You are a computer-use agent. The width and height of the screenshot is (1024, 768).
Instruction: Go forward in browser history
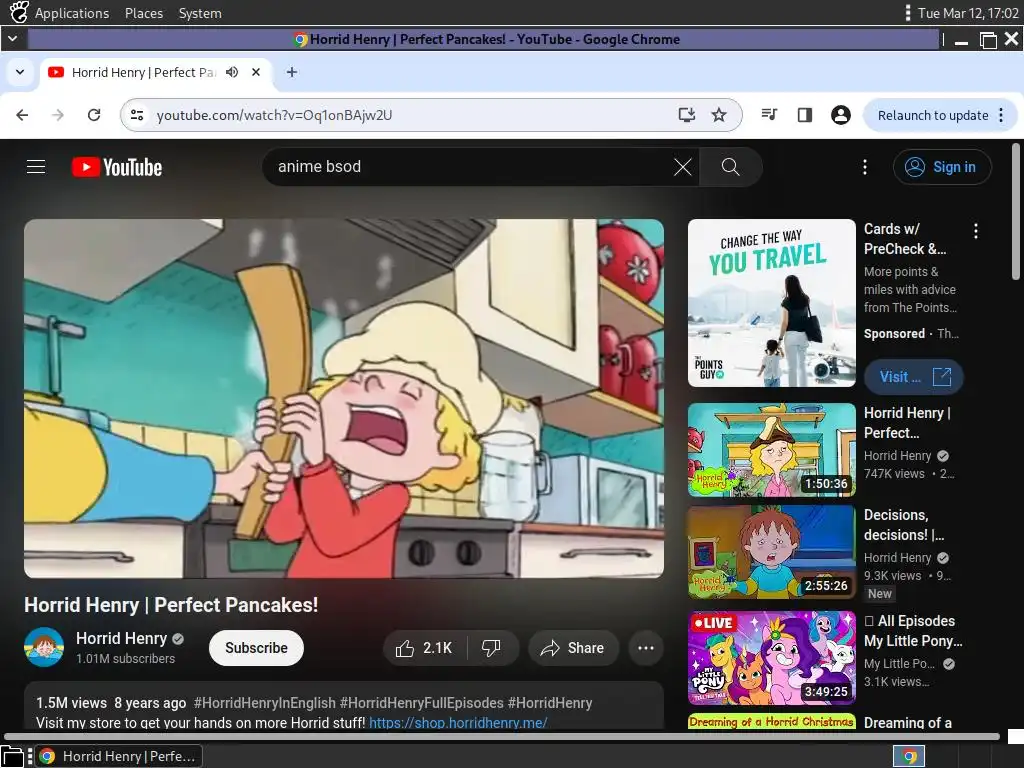click(58, 115)
